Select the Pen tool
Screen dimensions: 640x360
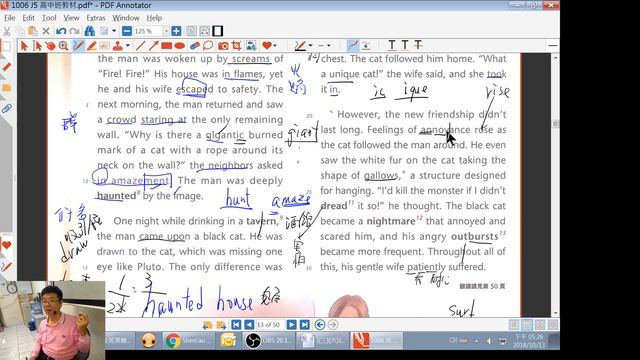[78, 46]
